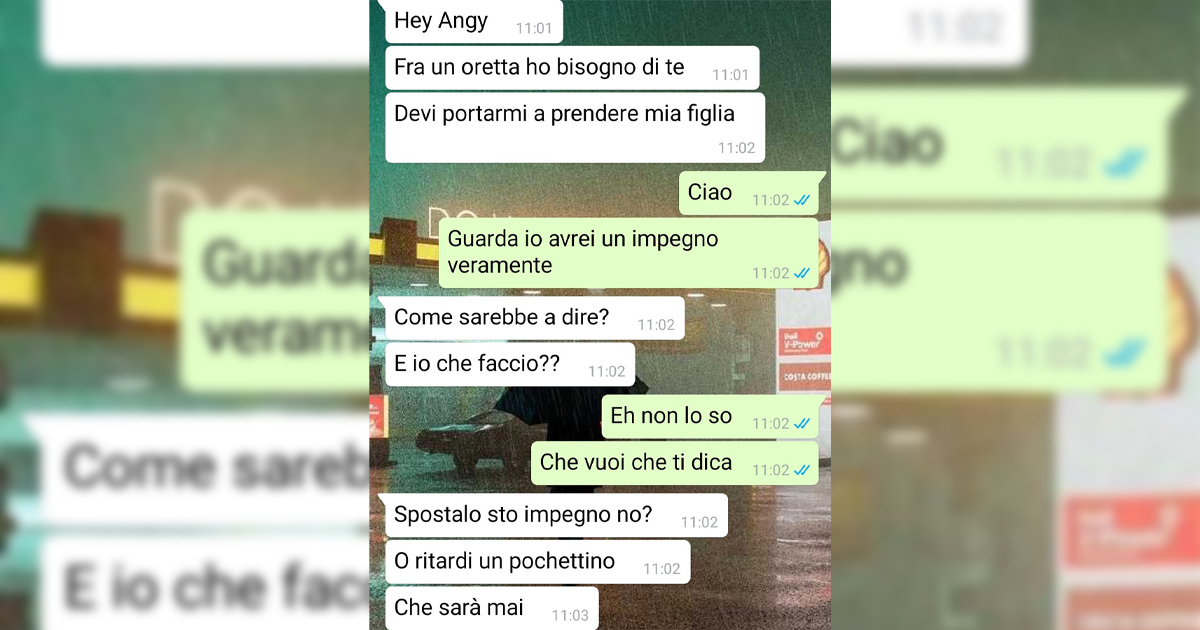
Task: Select the 'Che sarà mai' message
Action: pyautogui.click(x=492, y=608)
